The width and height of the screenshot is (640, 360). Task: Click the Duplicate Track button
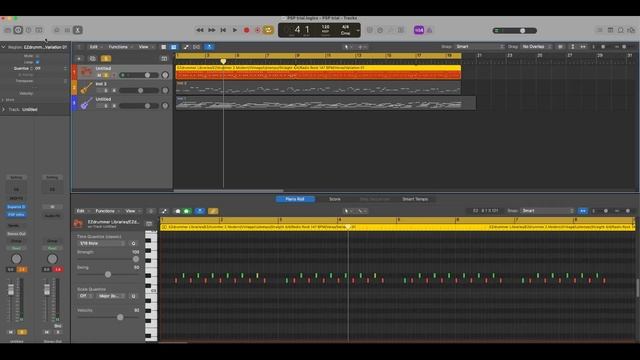(x=92, y=58)
